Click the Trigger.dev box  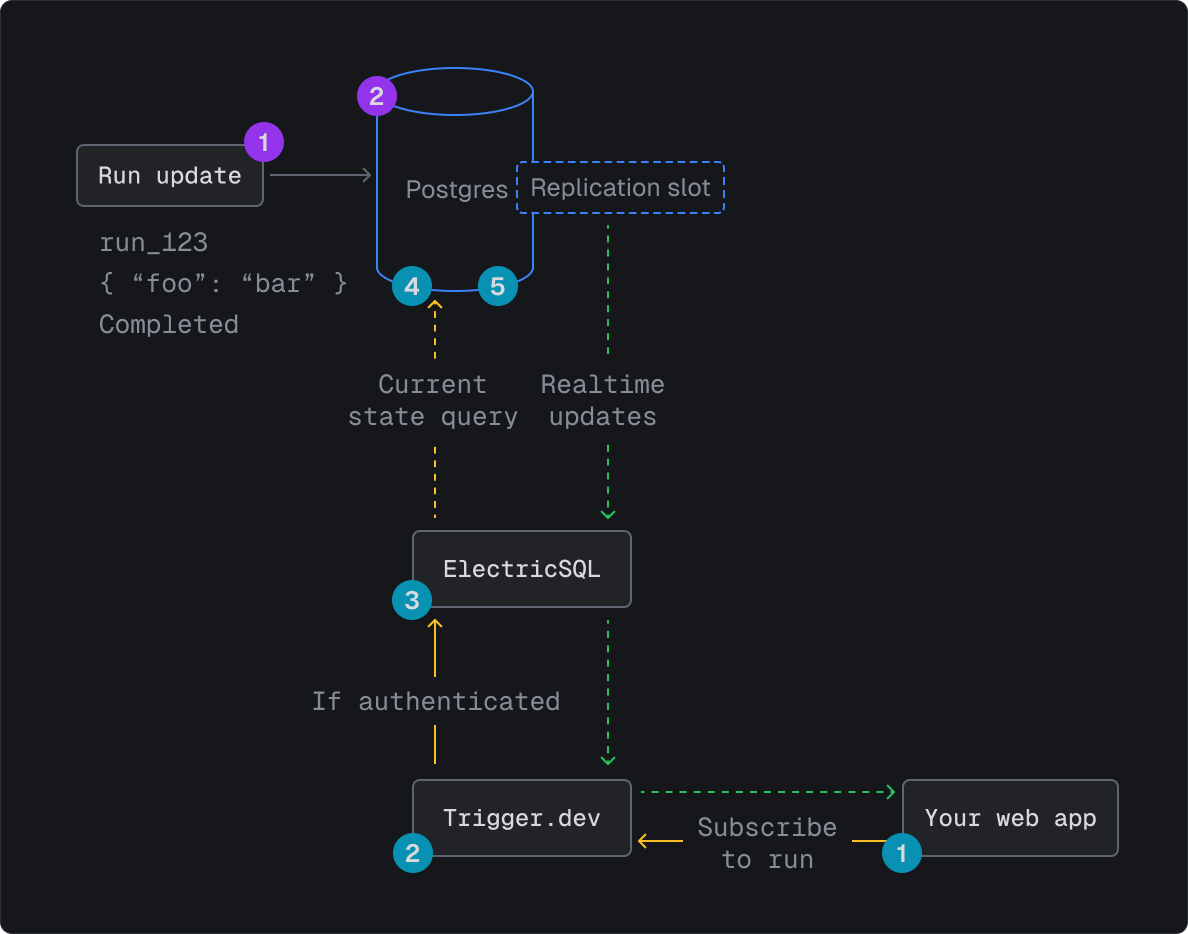[x=522, y=818]
